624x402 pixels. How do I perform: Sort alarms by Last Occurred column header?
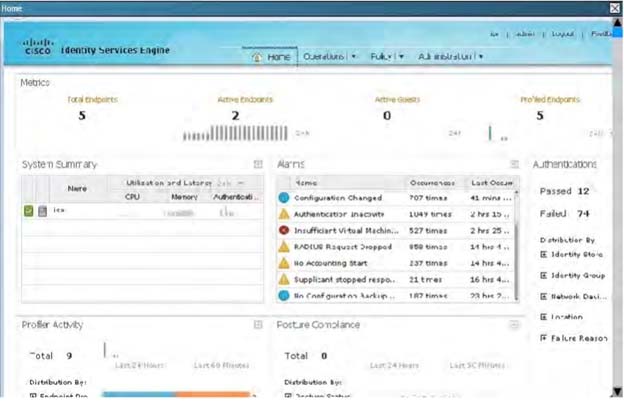[x=492, y=183]
